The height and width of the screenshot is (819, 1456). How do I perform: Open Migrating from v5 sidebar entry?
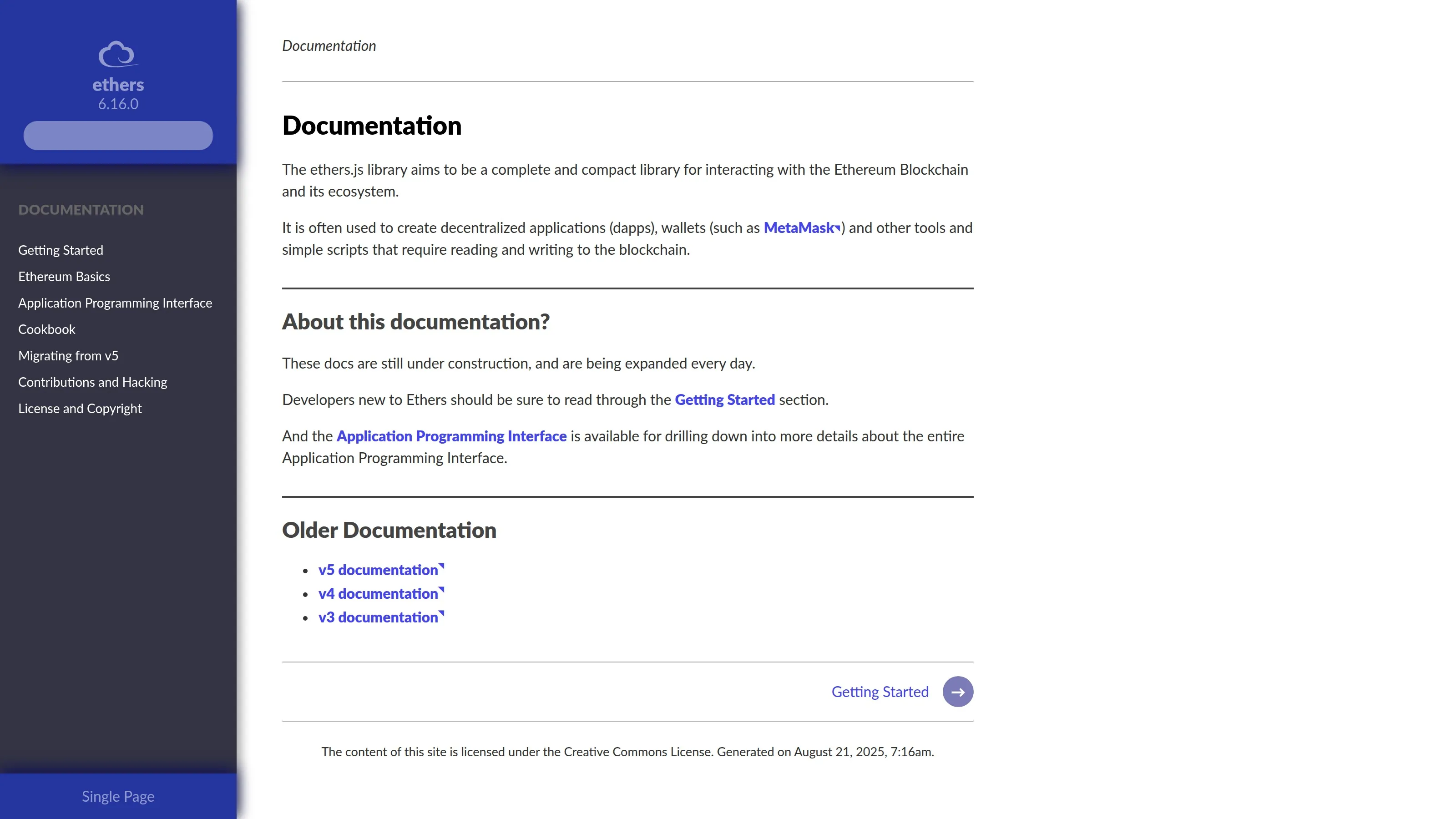click(68, 355)
